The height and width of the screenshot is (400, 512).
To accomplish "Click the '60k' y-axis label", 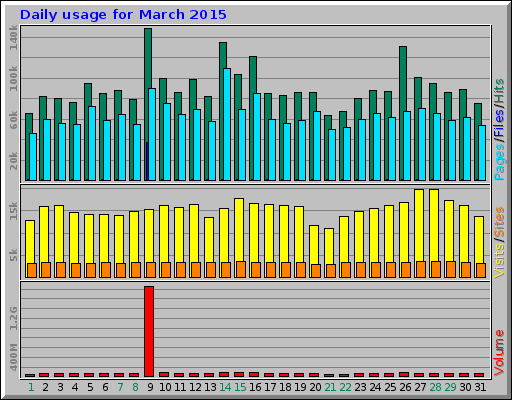I will (14, 120).
